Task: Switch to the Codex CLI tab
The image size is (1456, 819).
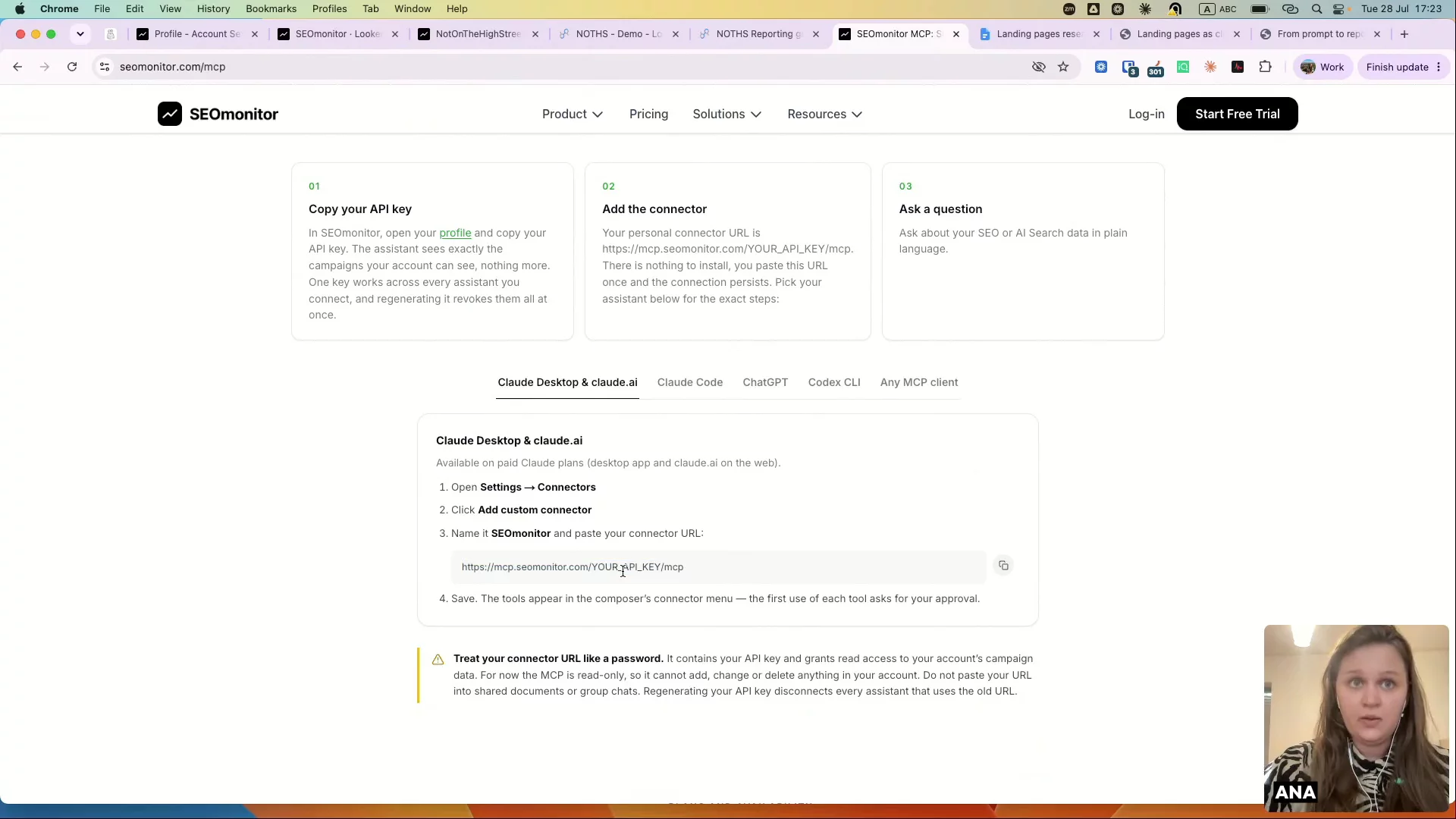Action: point(833,382)
